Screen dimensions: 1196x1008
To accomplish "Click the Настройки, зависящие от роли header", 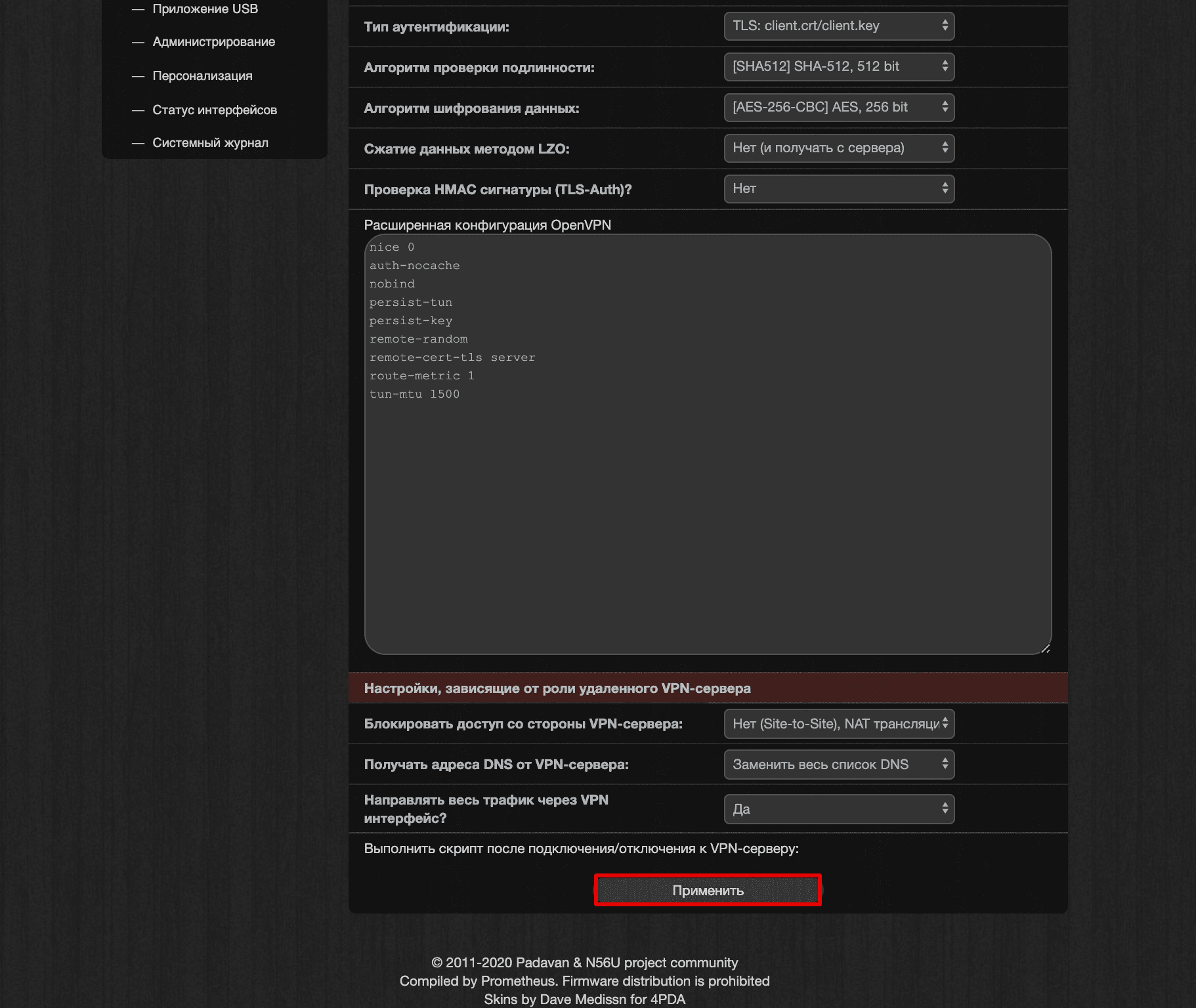I will [557, 688].
